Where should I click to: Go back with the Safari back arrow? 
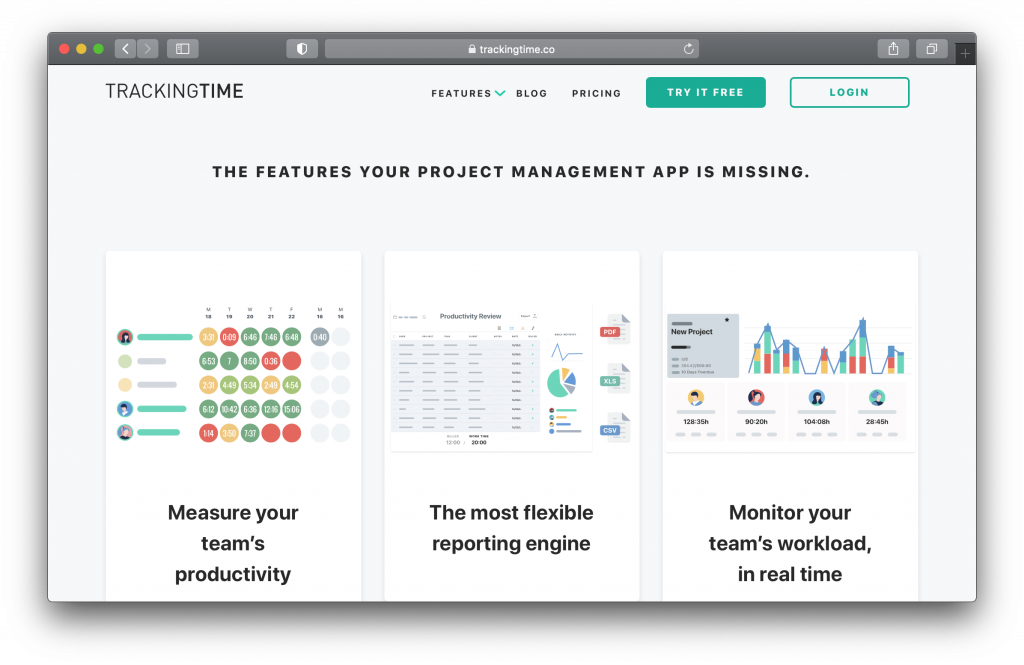pyautogui.click(x=125, y=49)
